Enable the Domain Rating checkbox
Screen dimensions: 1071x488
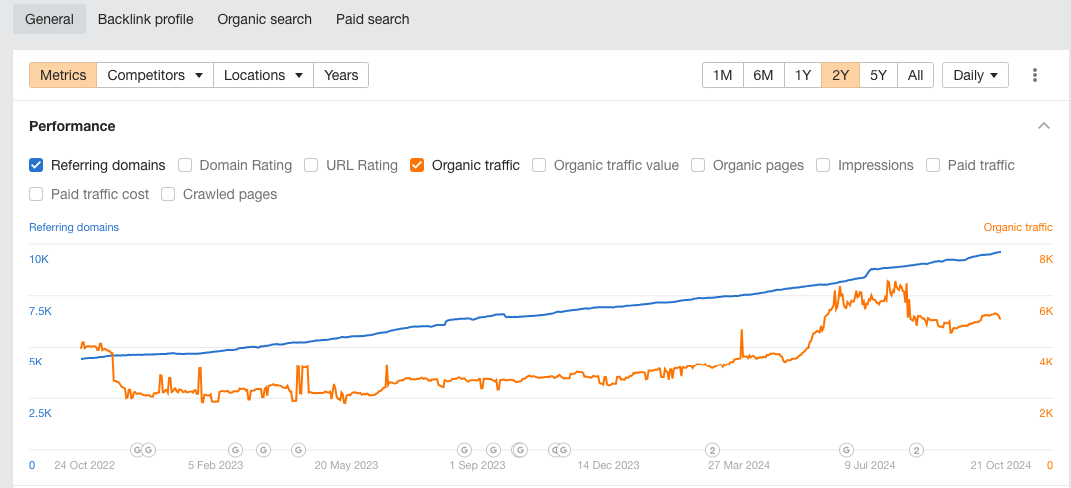[185, 165]
